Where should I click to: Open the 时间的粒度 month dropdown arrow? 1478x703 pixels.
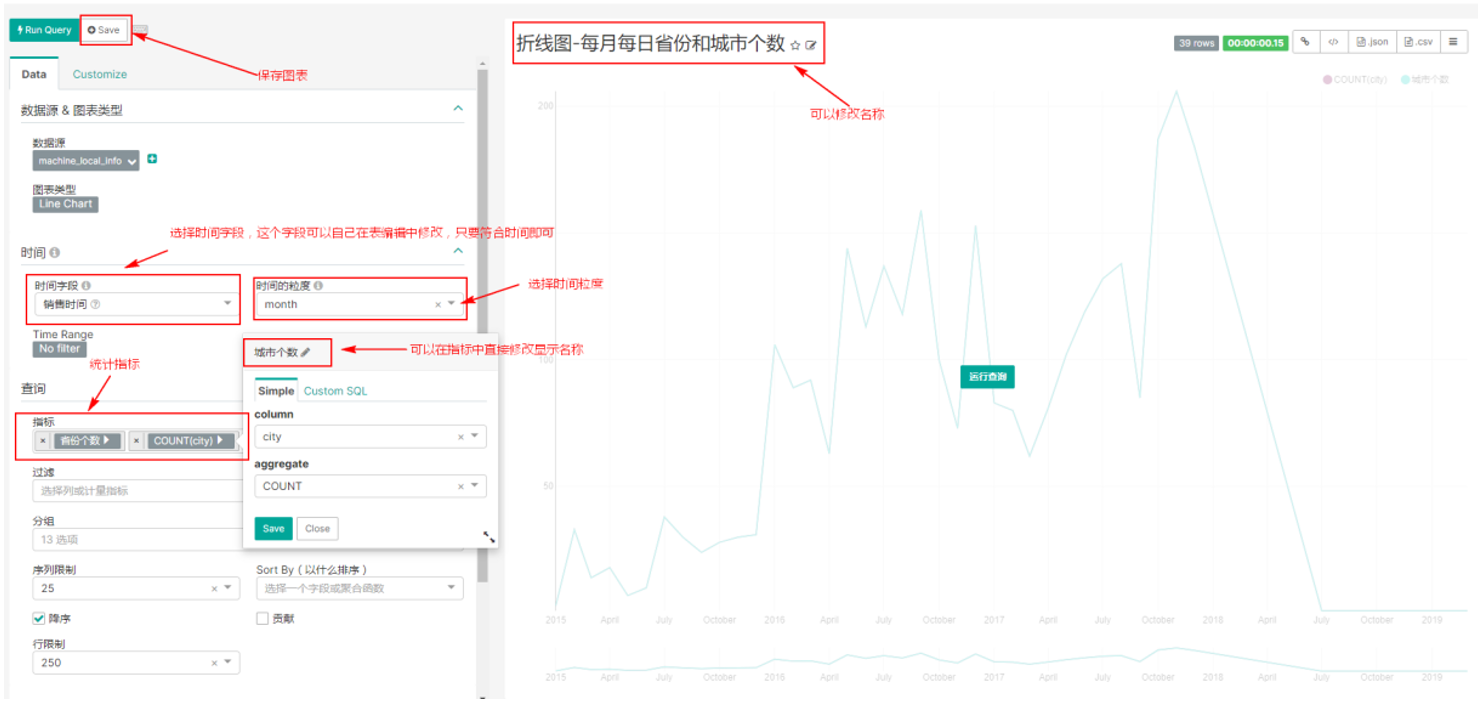pyautogui.click(x=452, y=304)
